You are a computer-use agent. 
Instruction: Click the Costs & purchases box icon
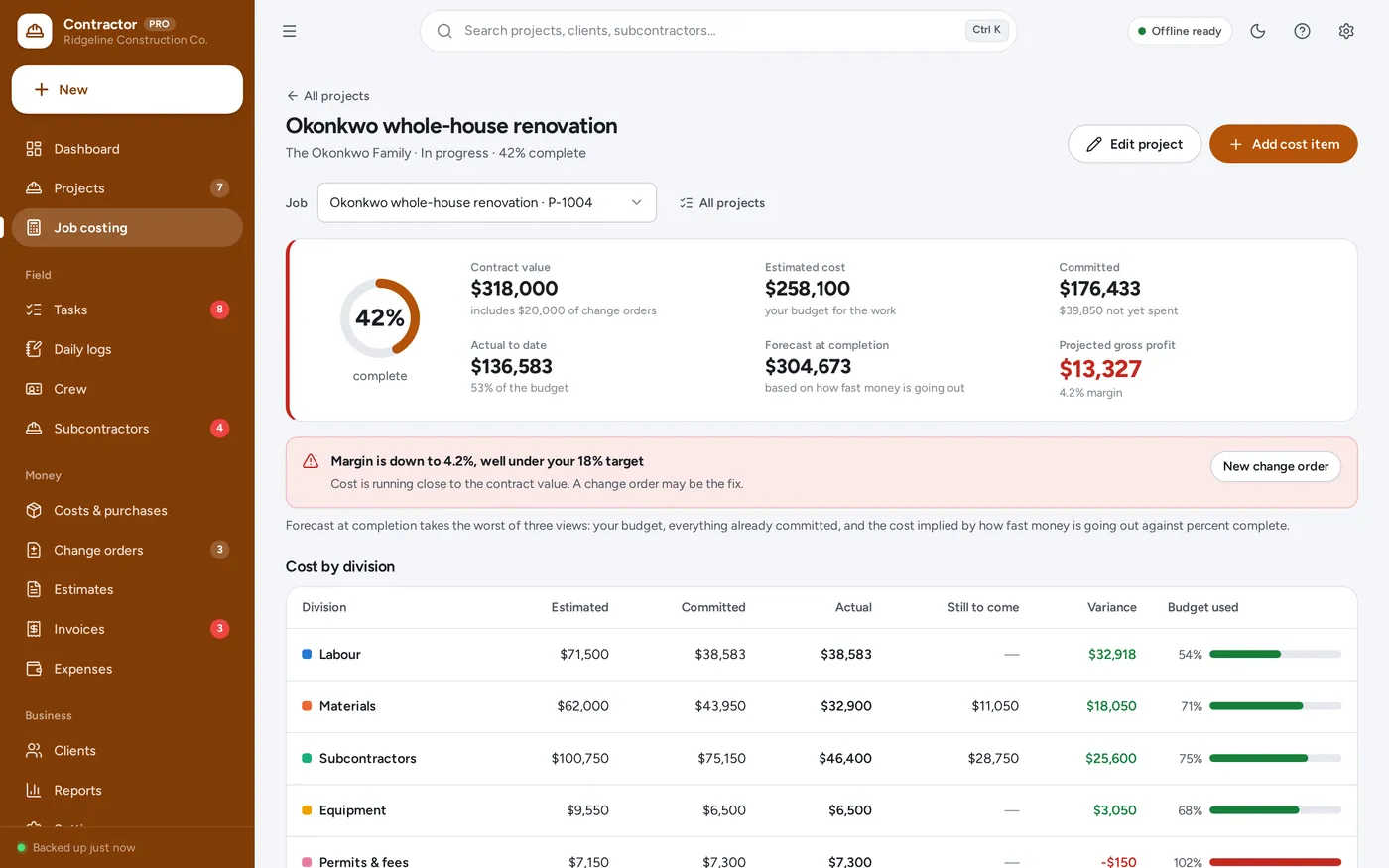tap(34, 510)
